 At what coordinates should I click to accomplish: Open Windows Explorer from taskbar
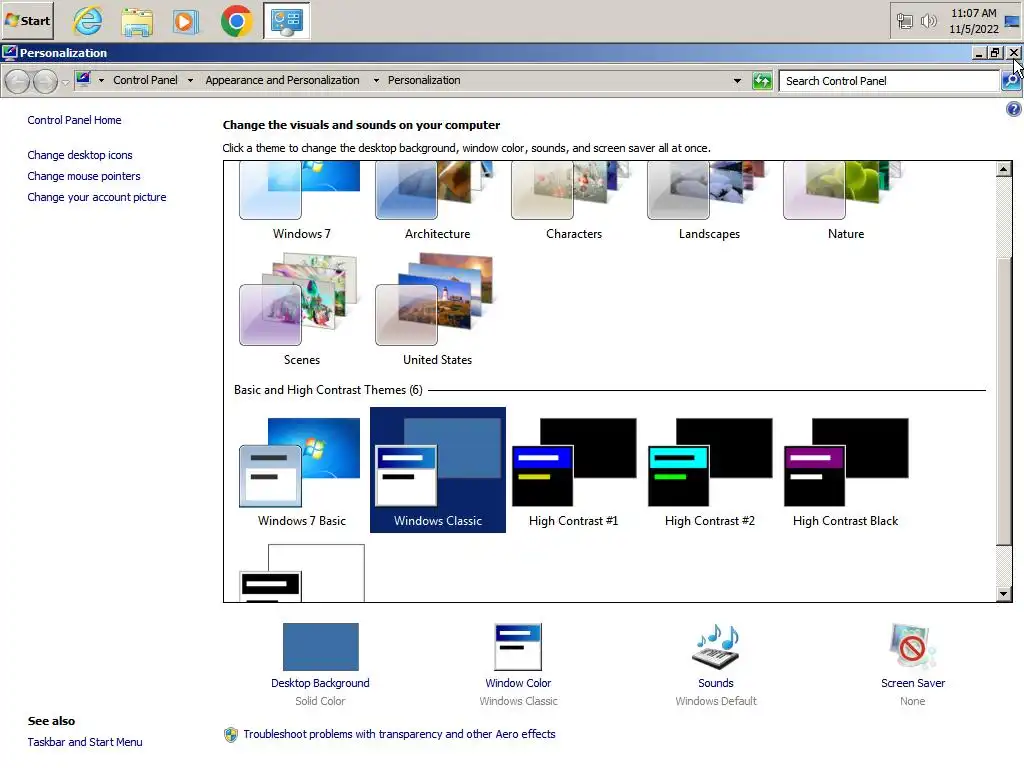137,20
